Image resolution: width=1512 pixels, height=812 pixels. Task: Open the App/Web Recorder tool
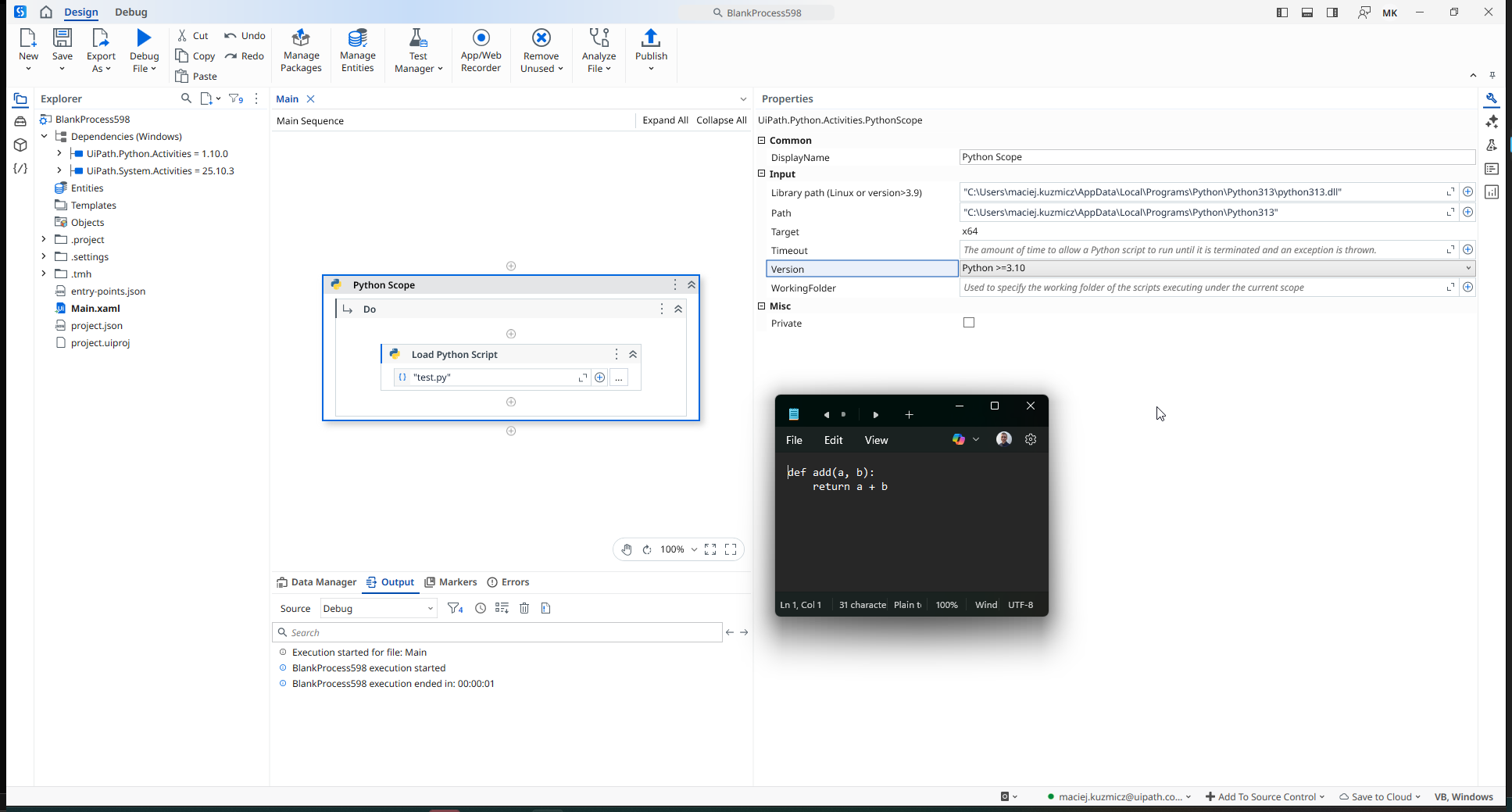481,51
